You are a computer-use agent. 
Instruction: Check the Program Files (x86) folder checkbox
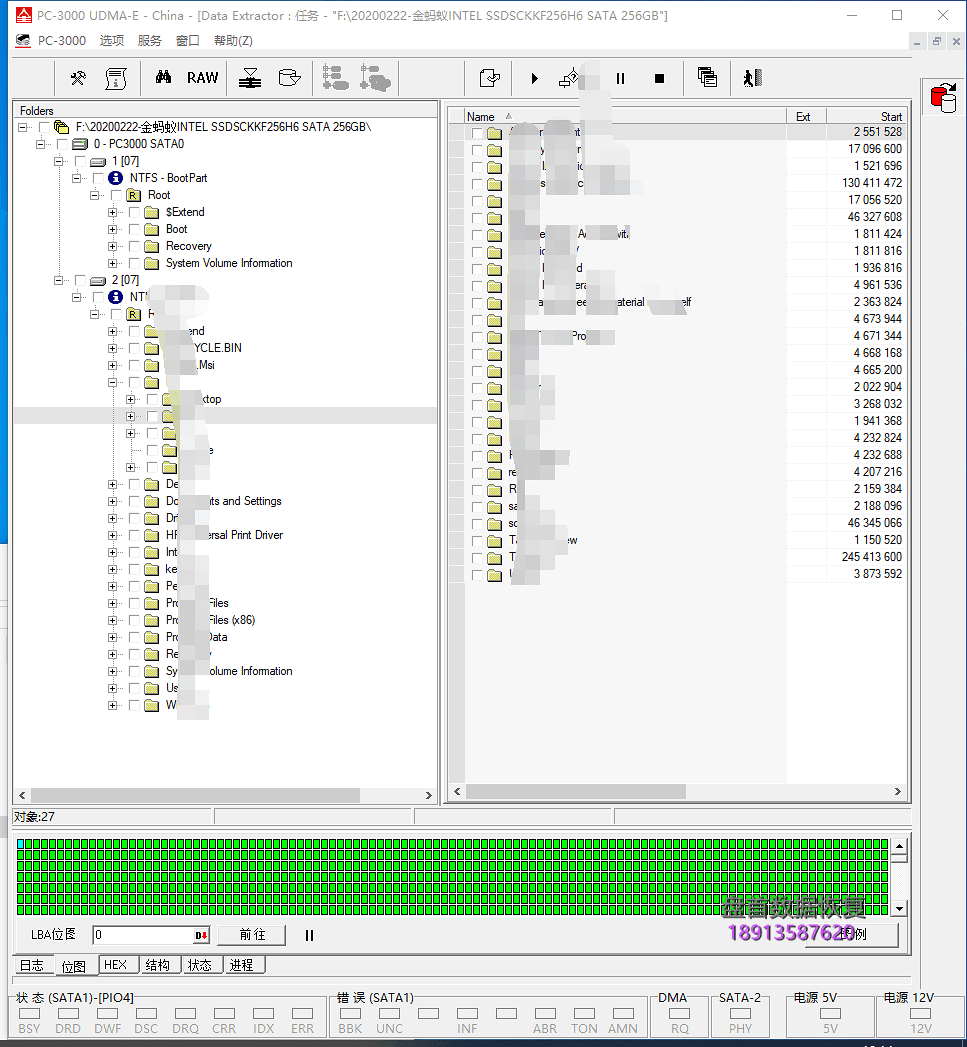click(134, 620)
